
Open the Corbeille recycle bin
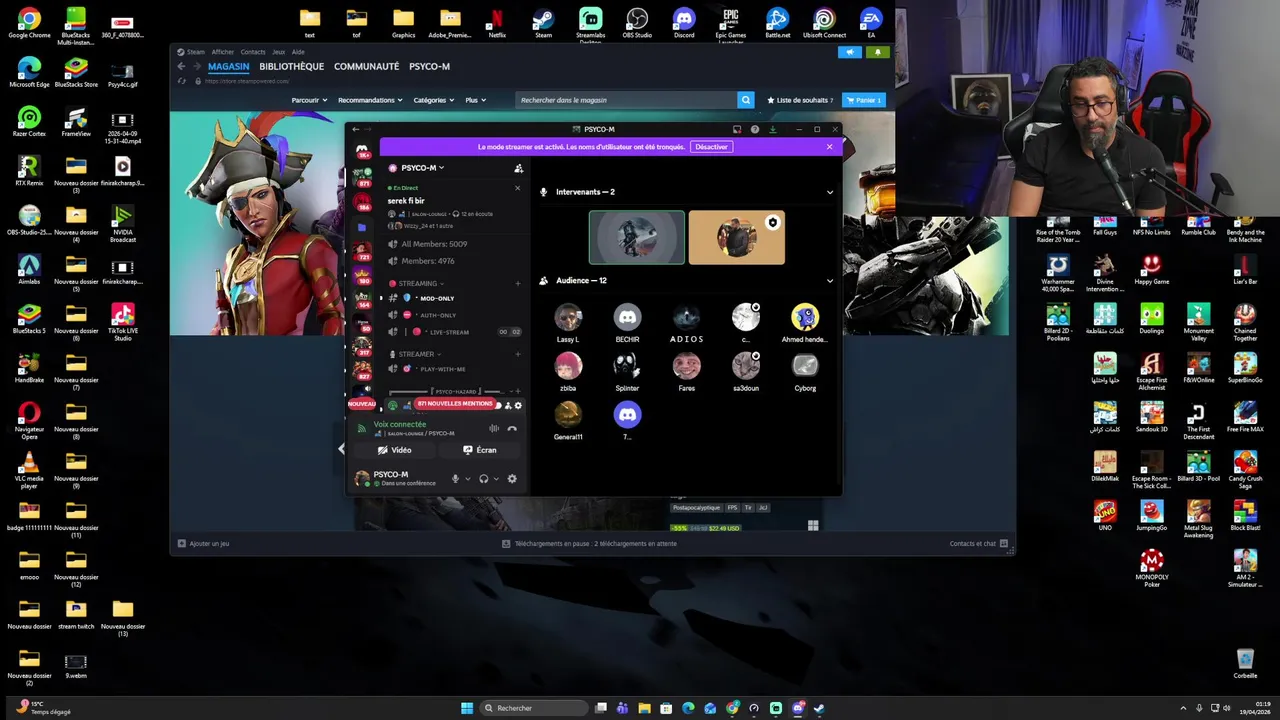(1245, 663)
